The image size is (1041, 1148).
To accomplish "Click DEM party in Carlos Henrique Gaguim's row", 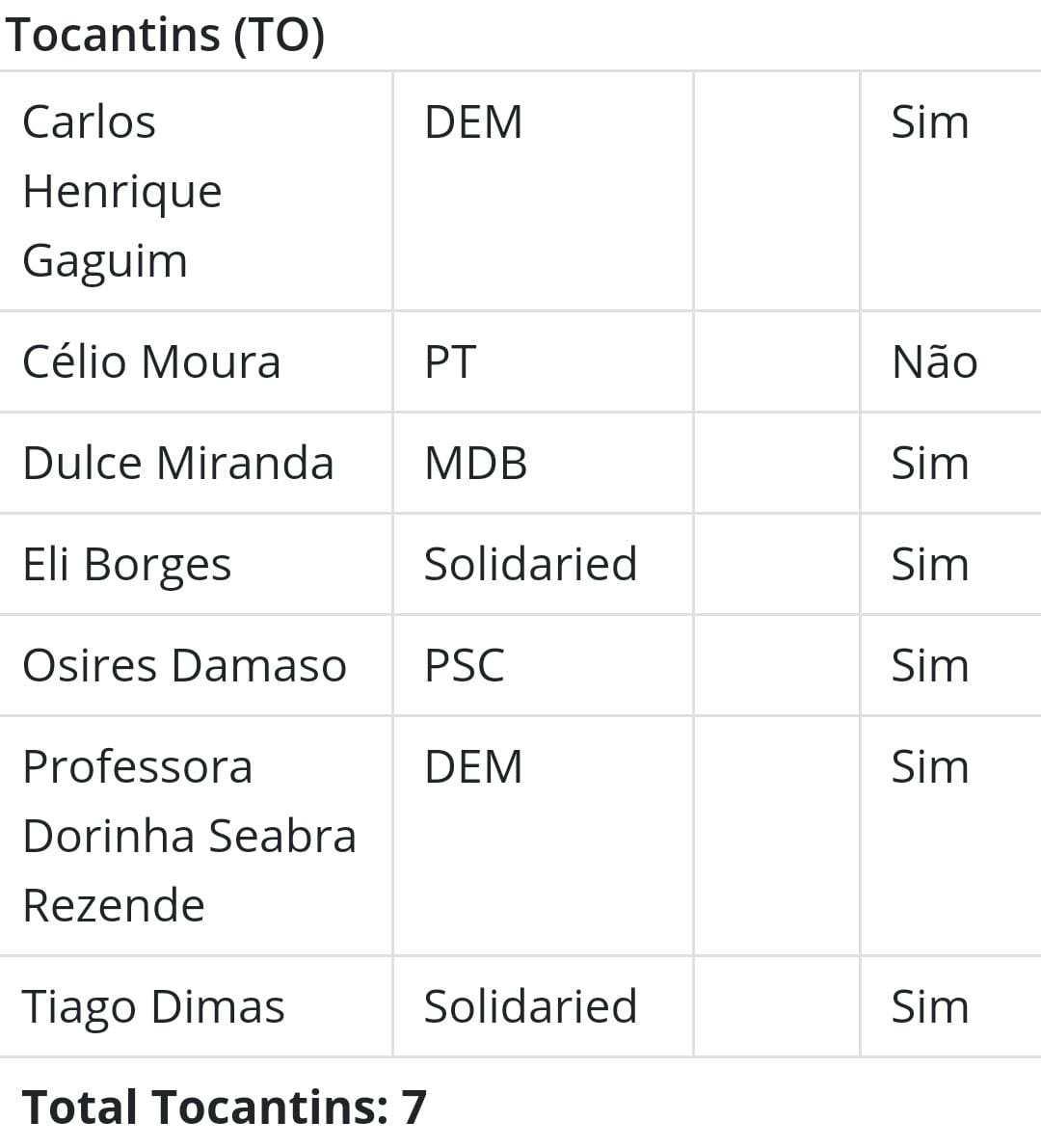I will pos(473,122).
